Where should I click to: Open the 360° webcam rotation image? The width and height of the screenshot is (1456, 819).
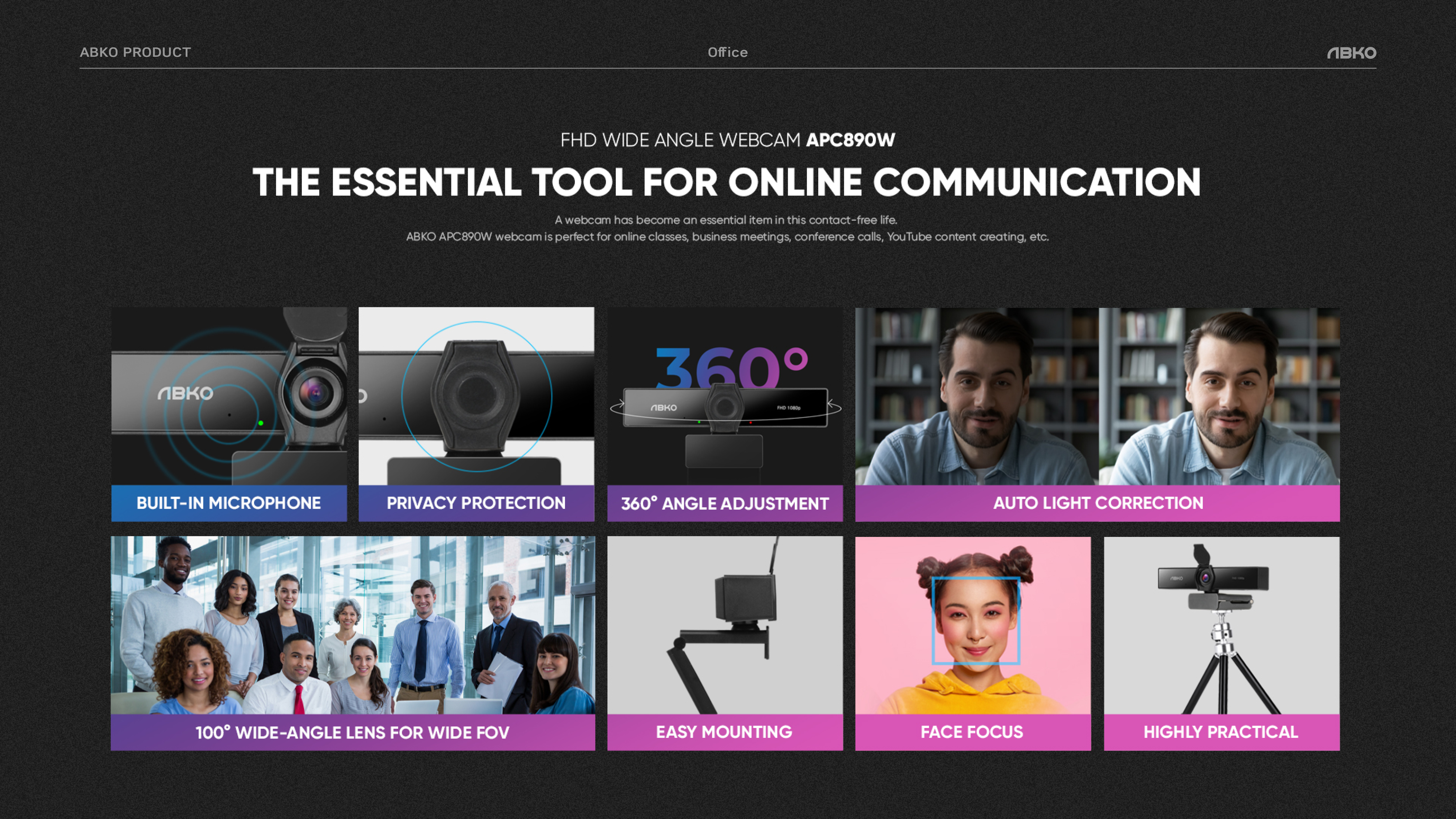click(x=725, y=396)
